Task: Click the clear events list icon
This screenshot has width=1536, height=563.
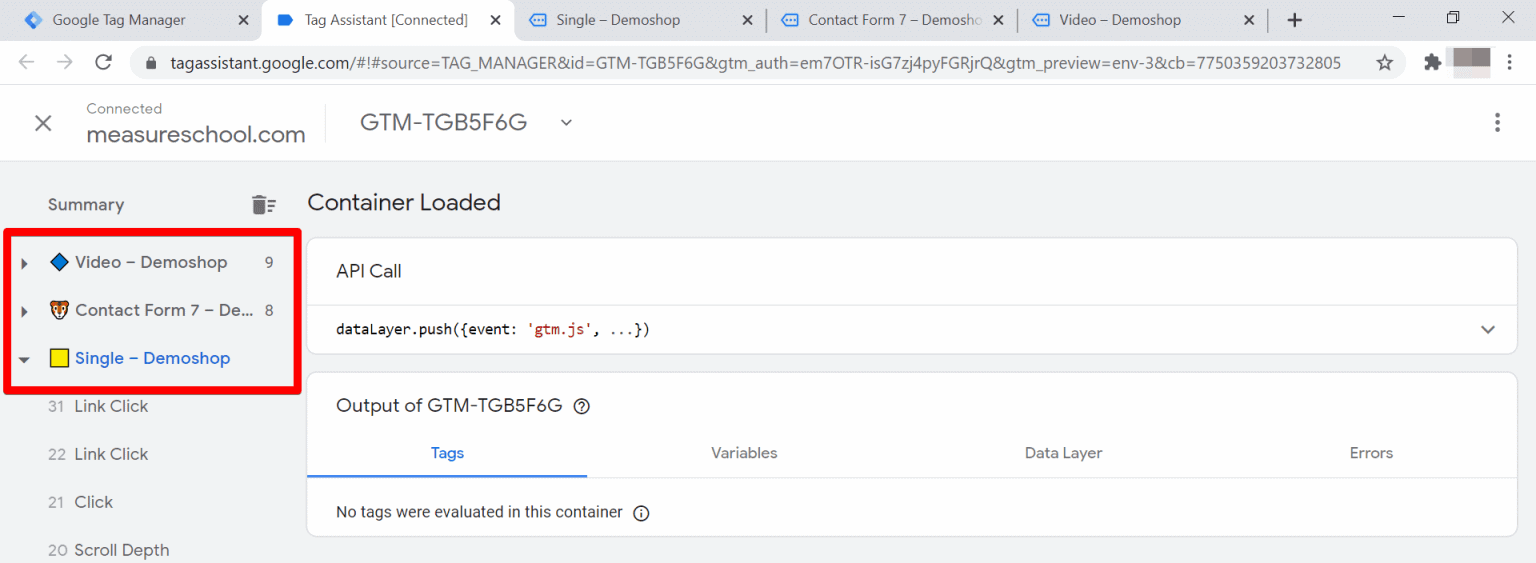Action: click(x=263, y=205)
